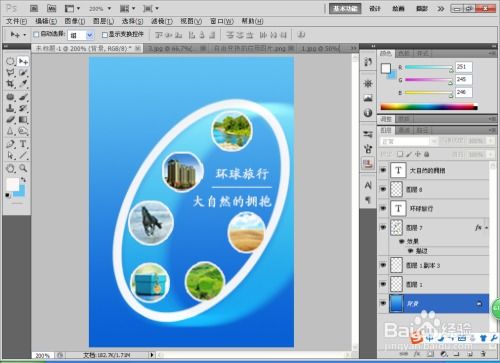Select the Dodge tool
The image size is (500, 363).
[23, 131]
